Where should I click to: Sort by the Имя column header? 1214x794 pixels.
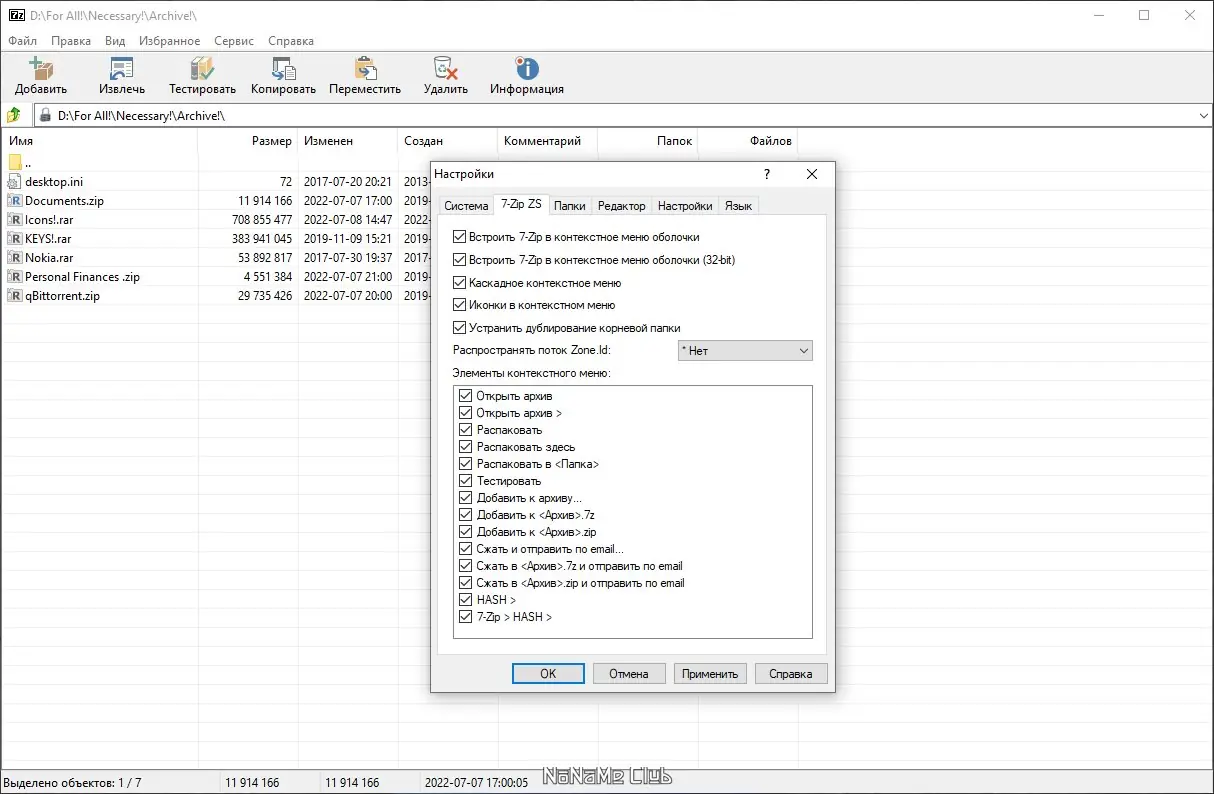[x=99, y=141]
